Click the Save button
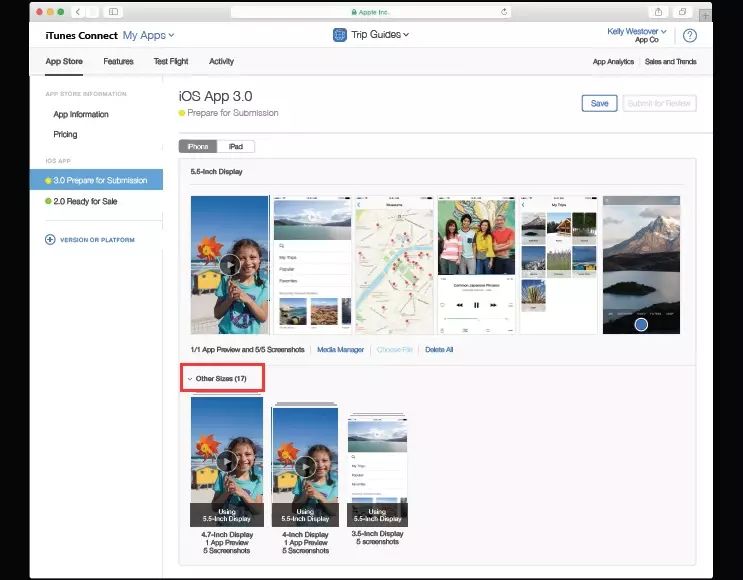Image resolution: width=743 pixels, height=580 pixels. click(599, 103)
